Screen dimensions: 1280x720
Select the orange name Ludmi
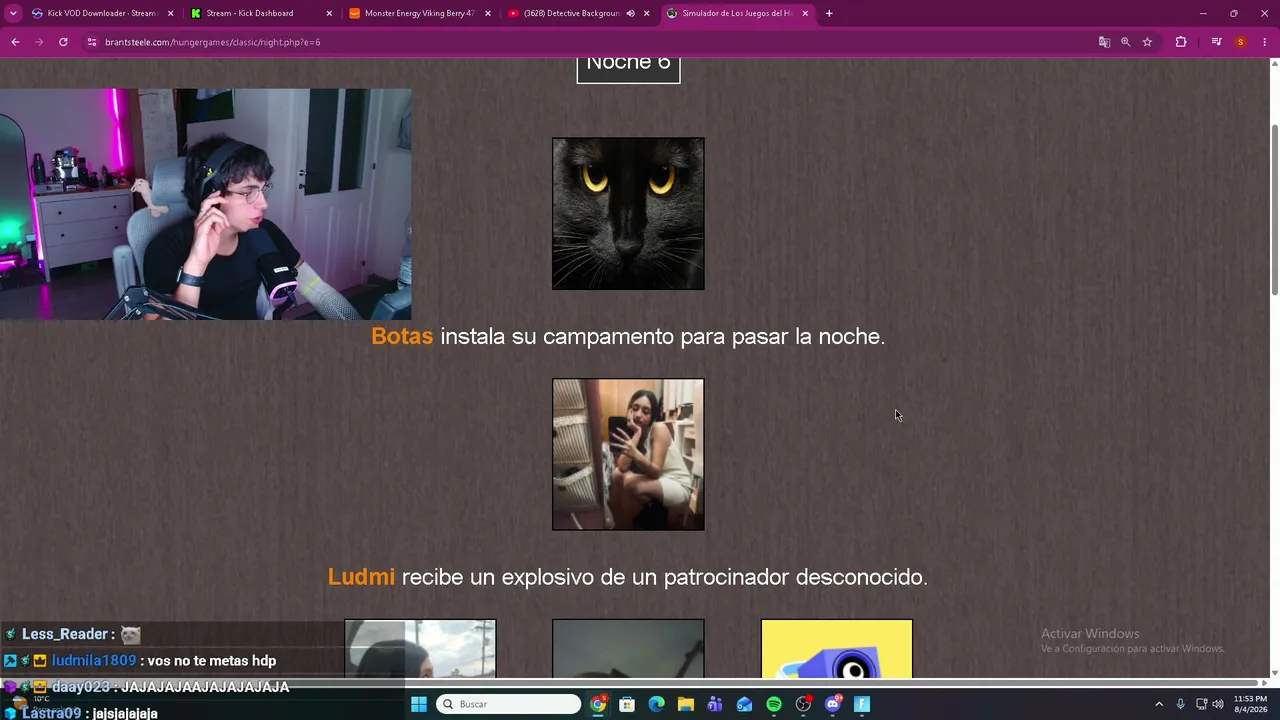pos(361,577)
